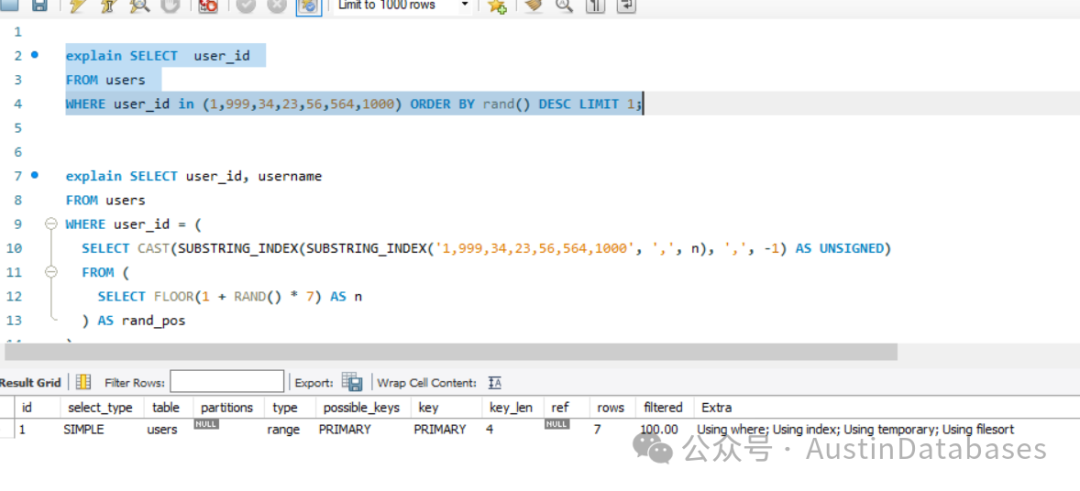
Task: Sort by the 'select_type' column header
Action: tap(101, 408)
